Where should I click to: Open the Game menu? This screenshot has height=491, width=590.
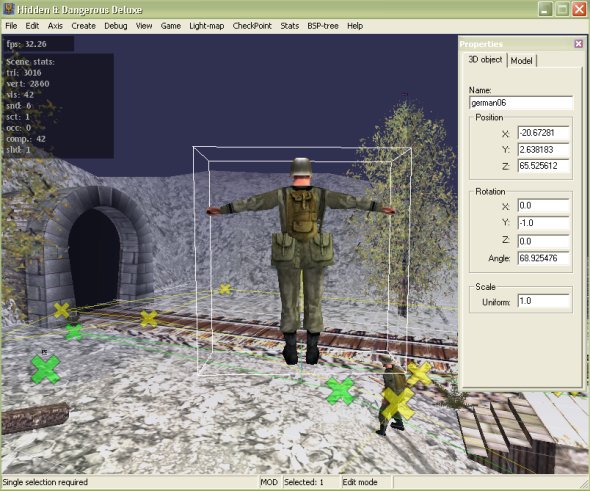pyautogui.click(x=170, y=26)
